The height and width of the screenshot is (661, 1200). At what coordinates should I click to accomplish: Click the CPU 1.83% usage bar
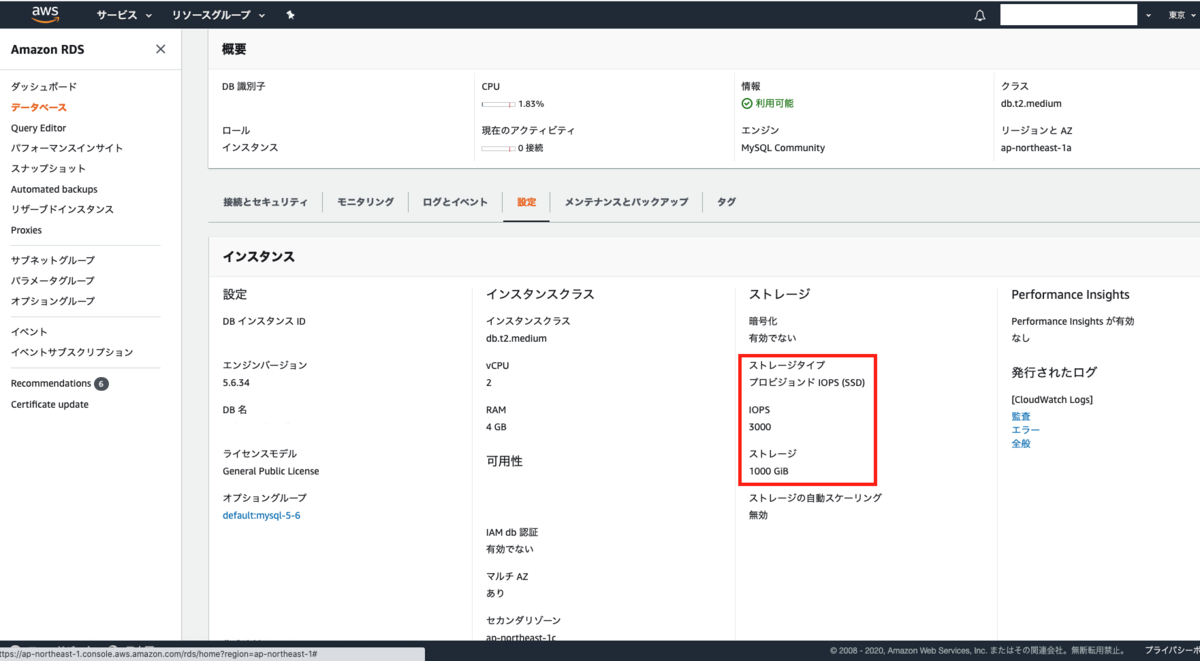[498, 104]
